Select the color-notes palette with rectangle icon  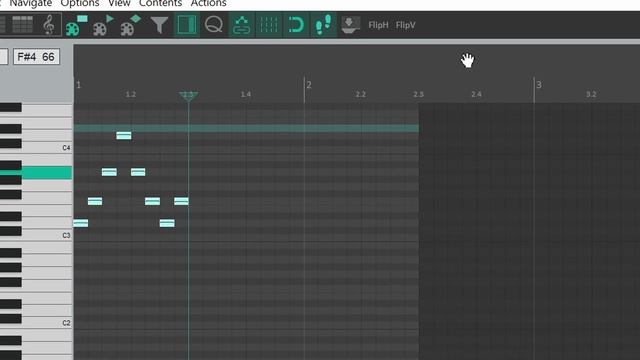click(x=76, y=25)
